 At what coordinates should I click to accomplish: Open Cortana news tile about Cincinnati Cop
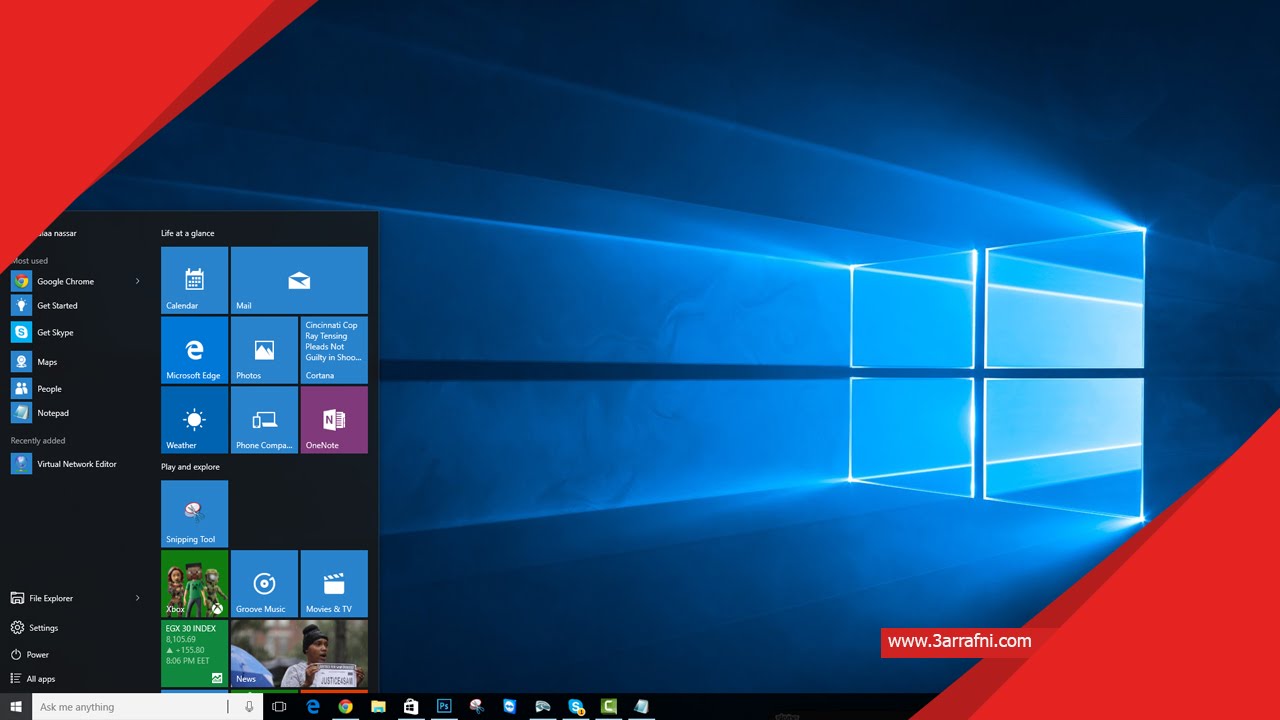[x=334, y=350]
